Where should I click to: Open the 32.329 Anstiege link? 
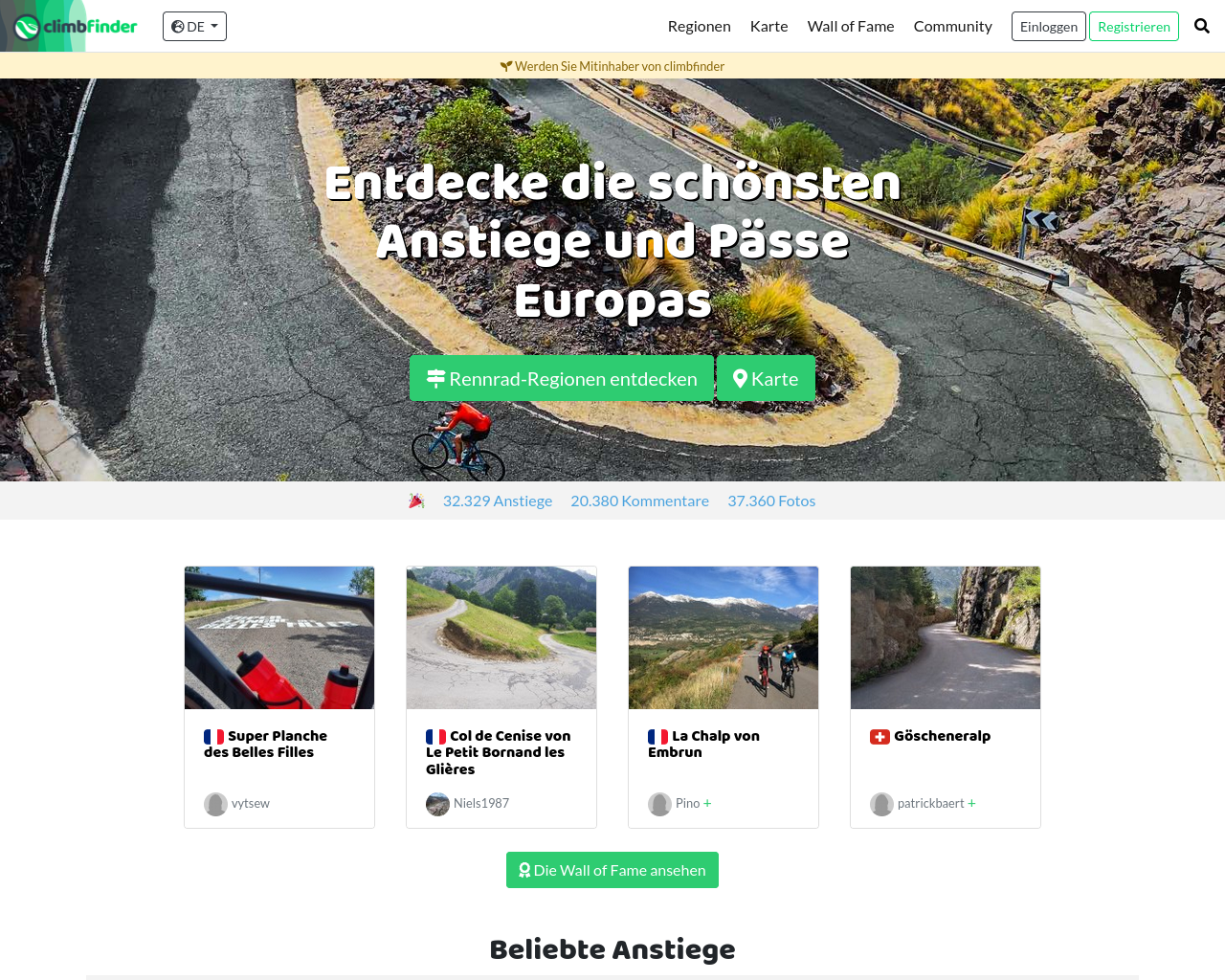point(498,501)
